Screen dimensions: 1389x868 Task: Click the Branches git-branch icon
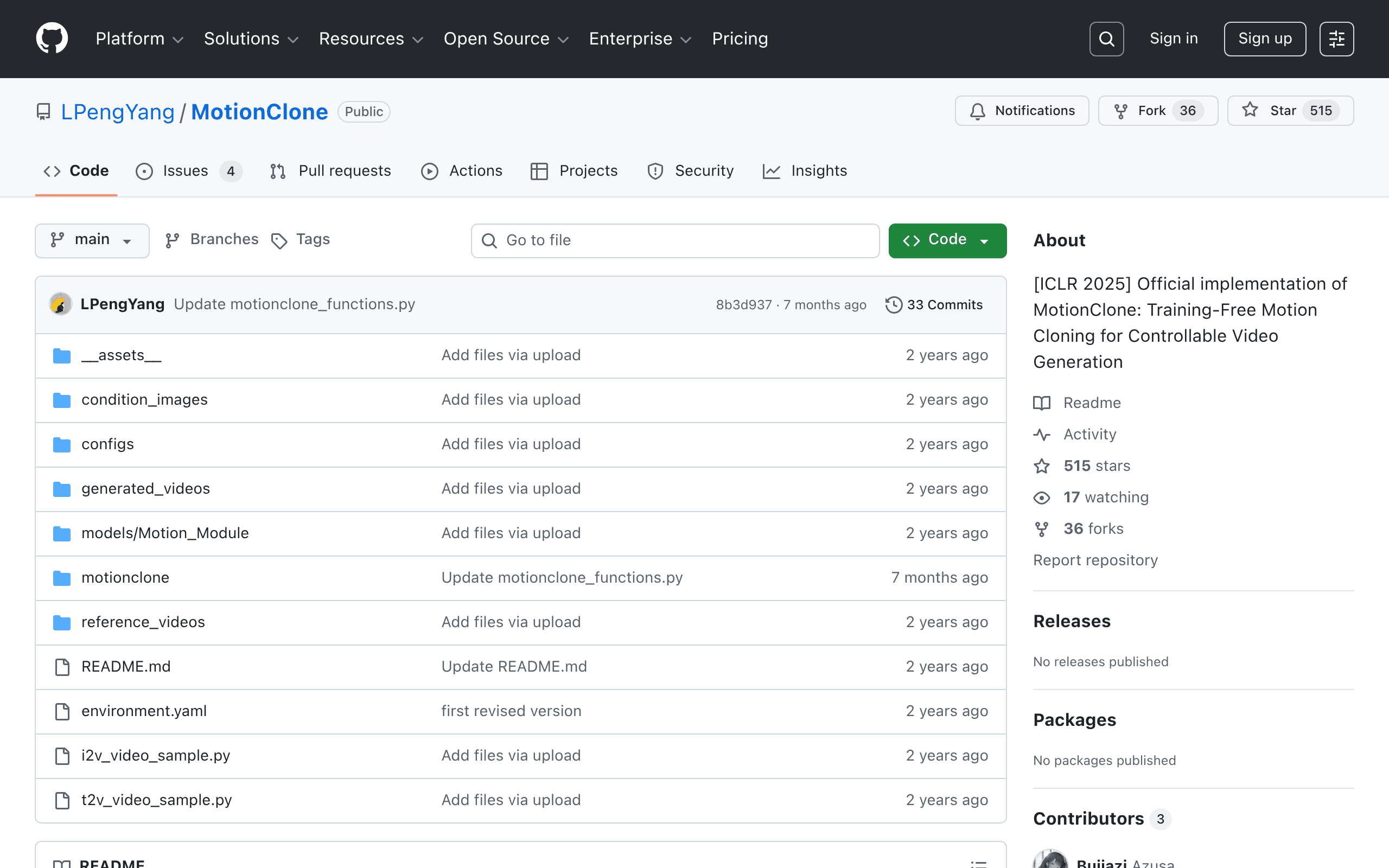click(171, 240)
